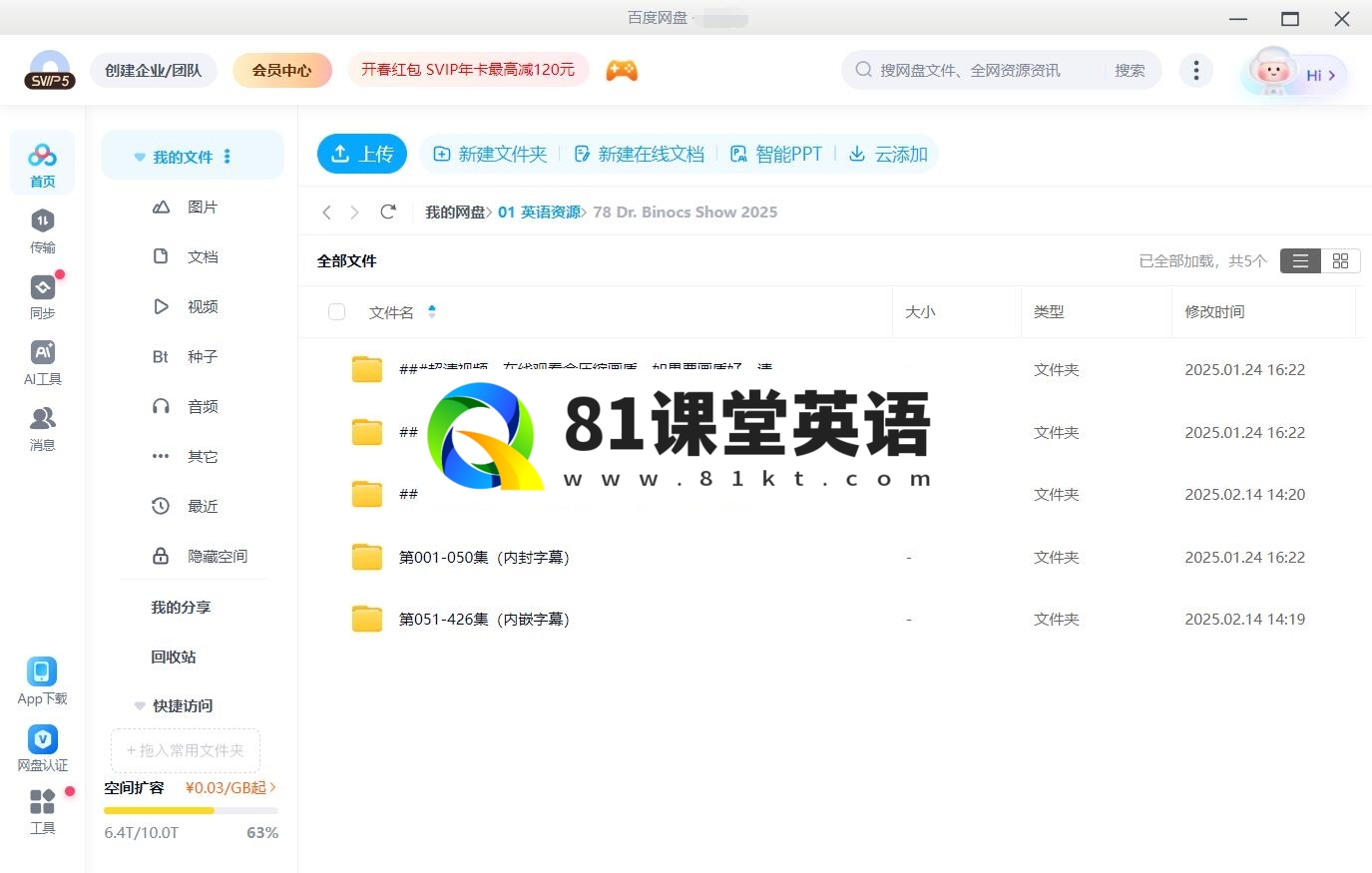
Task: Select all files checkbox in header
Action: point(337,312)
